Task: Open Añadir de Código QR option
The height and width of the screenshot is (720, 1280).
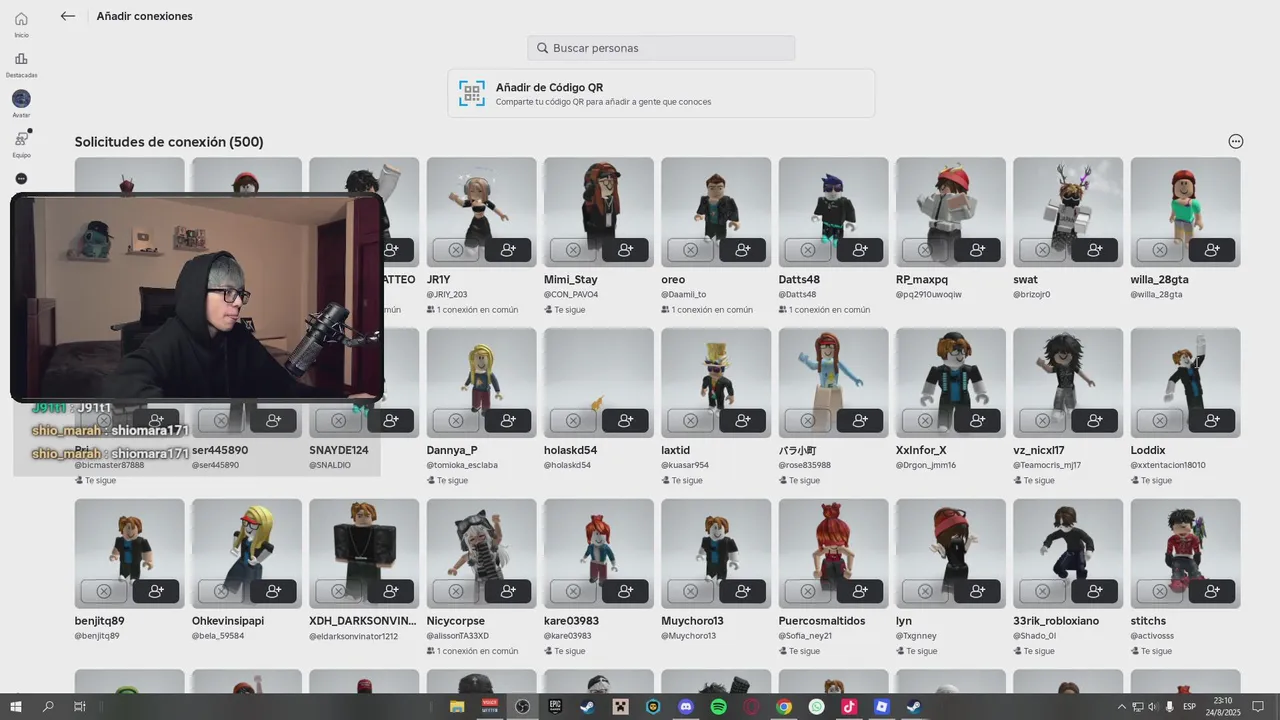Action: 661,93
